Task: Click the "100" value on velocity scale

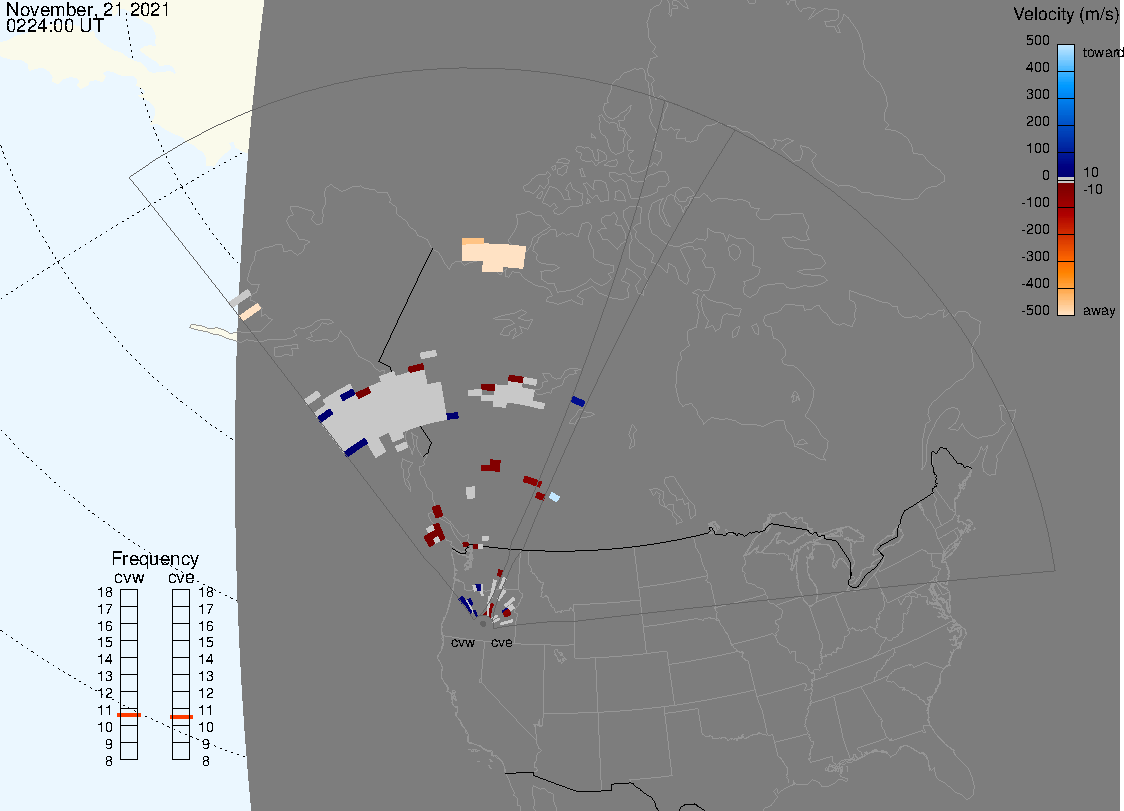Action: pos(1037,148)
